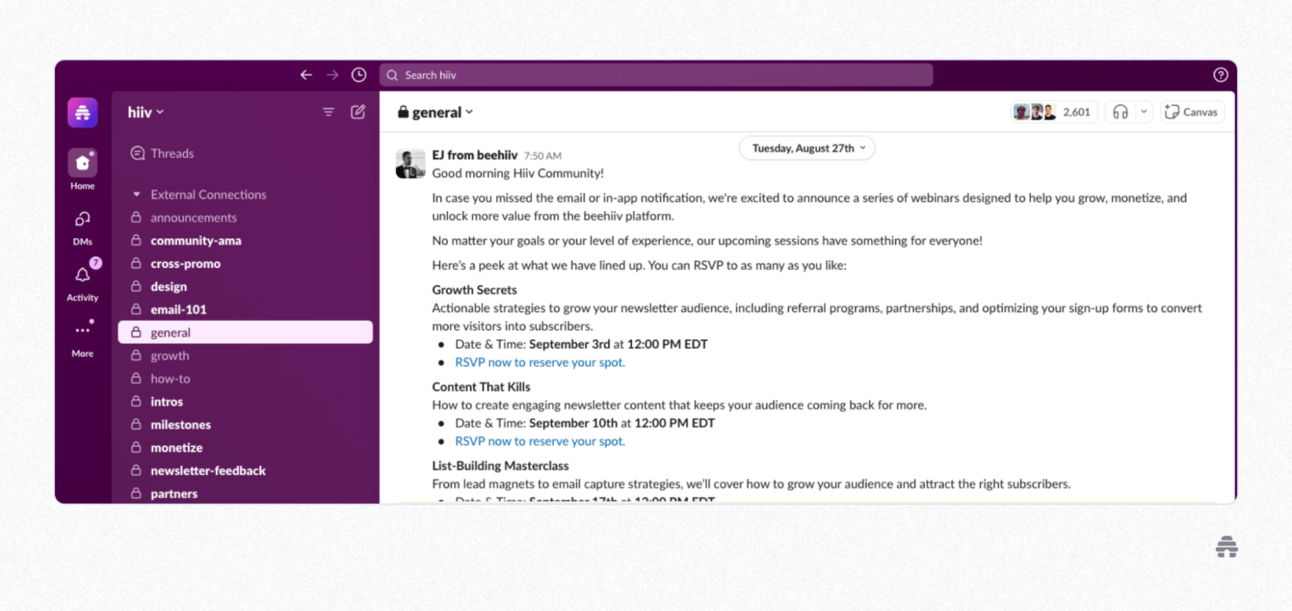1292x611 pixels.
Task: Compose a new message with pencil icon
Action: (358, 112)
